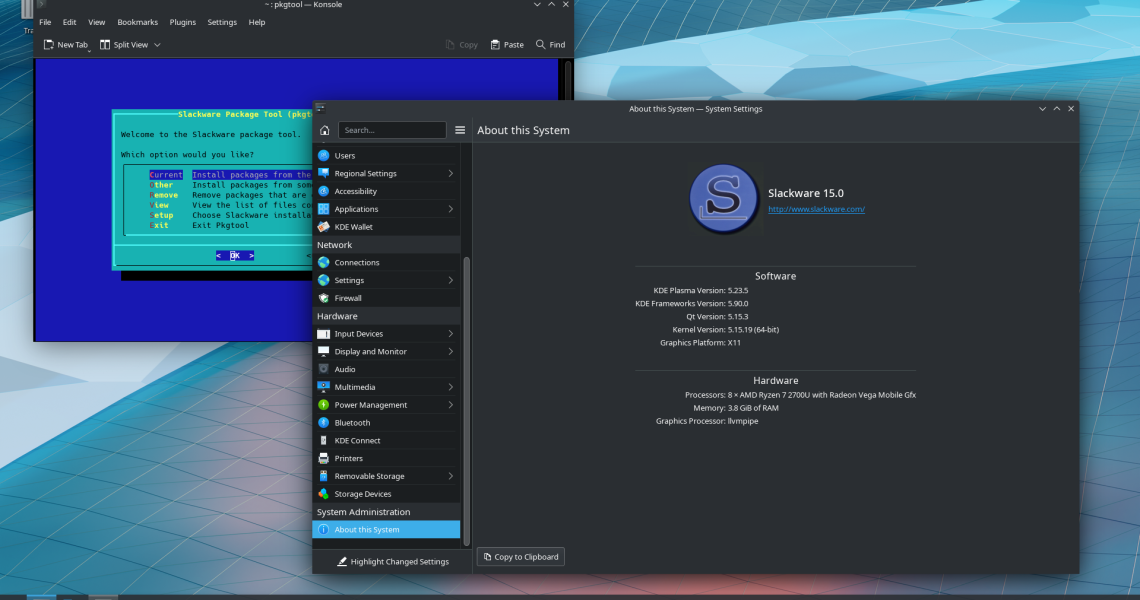Select KDE Wallet in sidebar
The height and width of the screenshot is (600, 1140).
353,227
